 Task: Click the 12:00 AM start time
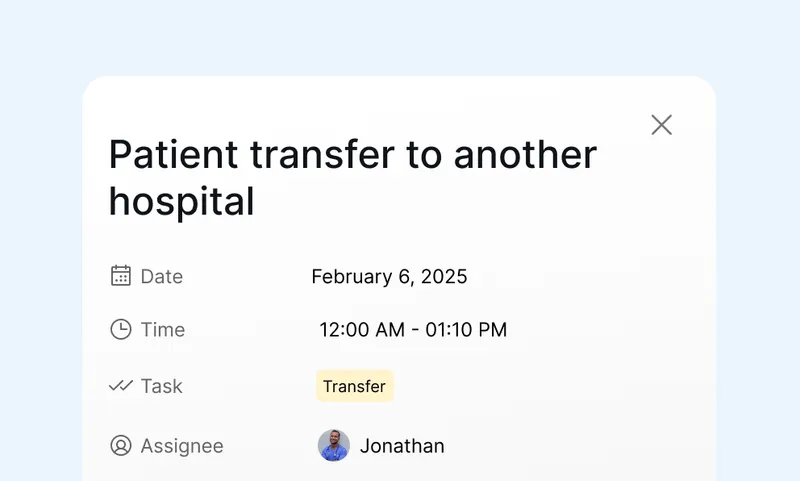[362, 330]
